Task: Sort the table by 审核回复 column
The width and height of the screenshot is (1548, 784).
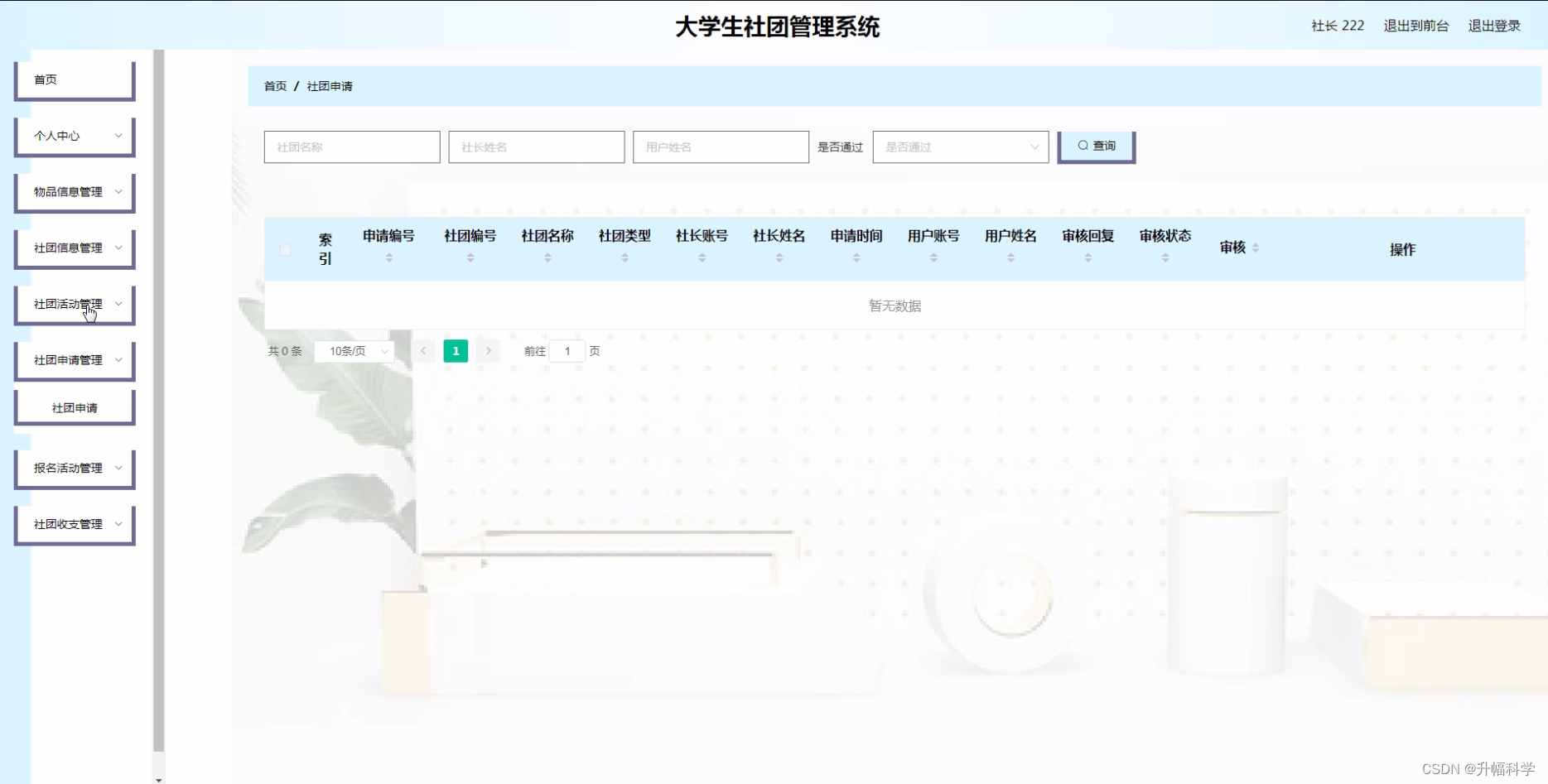Action: point(1087,257)
